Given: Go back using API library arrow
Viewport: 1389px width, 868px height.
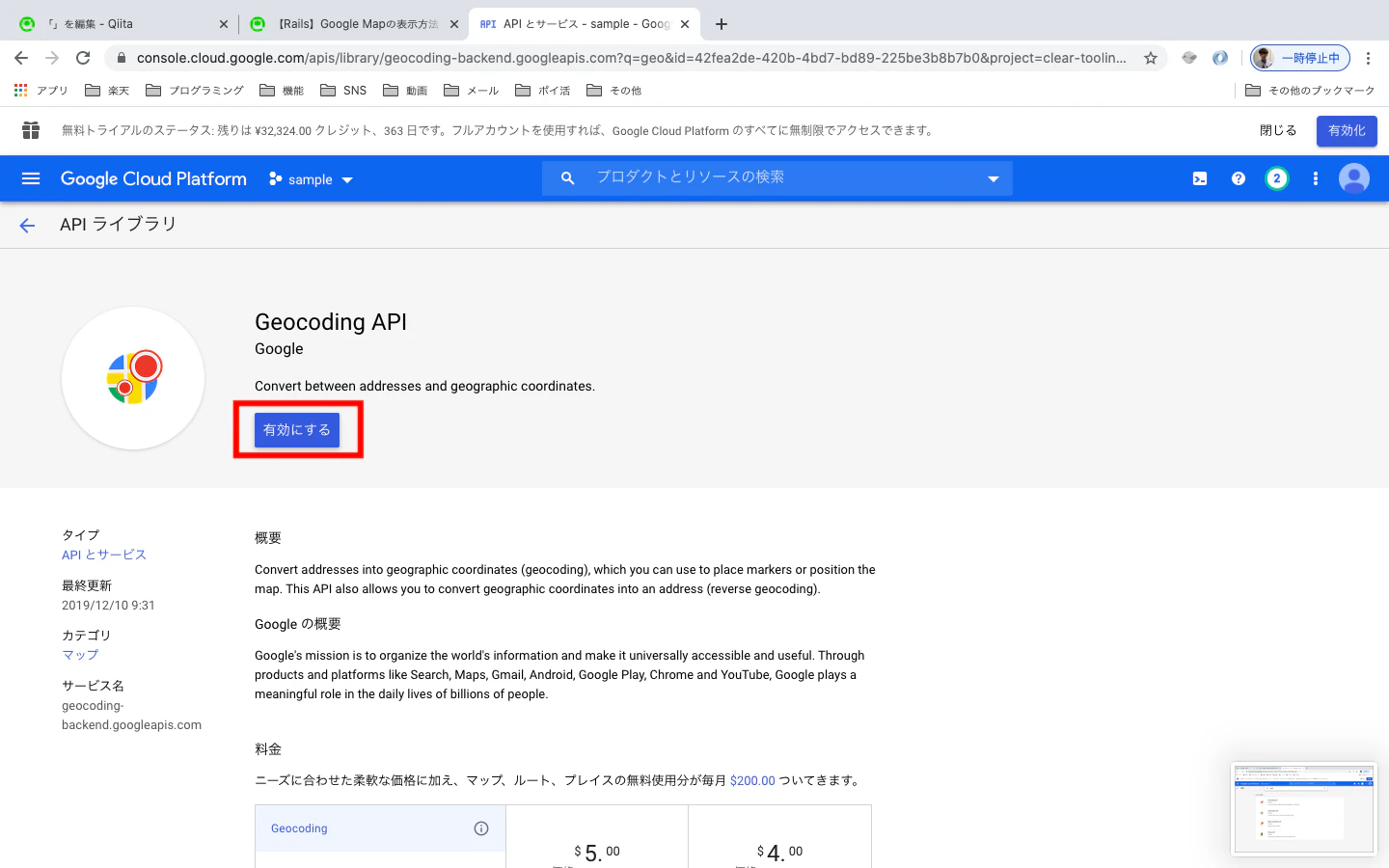Looking at the screenshot, I should coord(27,225).
